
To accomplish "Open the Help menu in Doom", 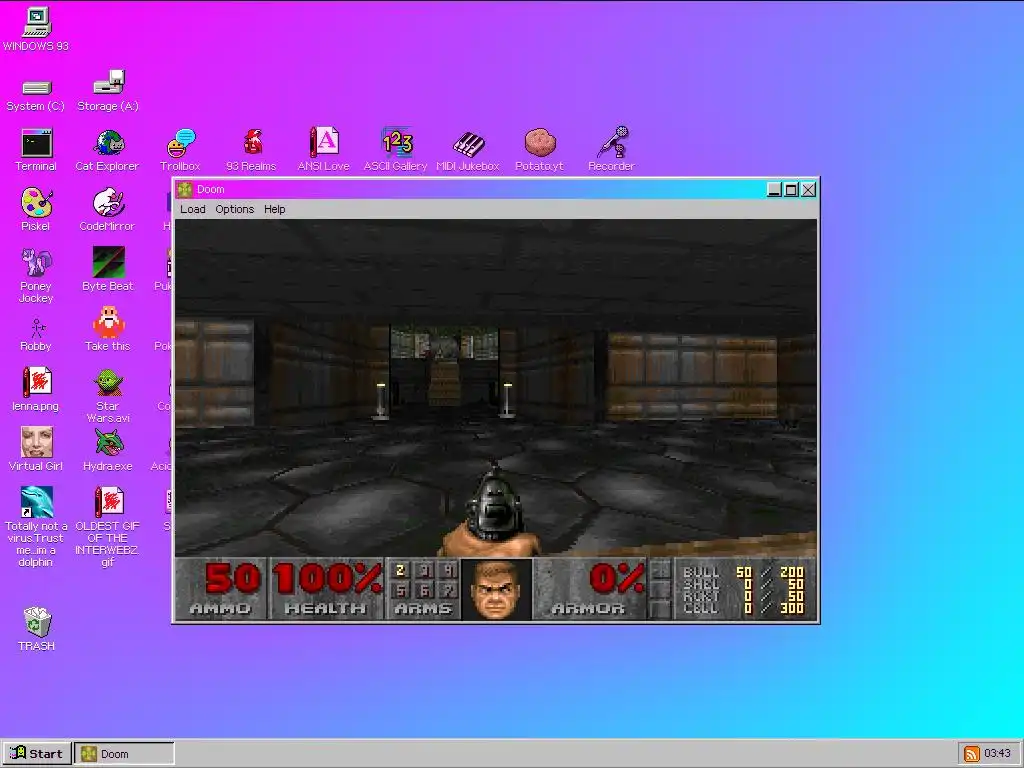I will tap(274, 209).
